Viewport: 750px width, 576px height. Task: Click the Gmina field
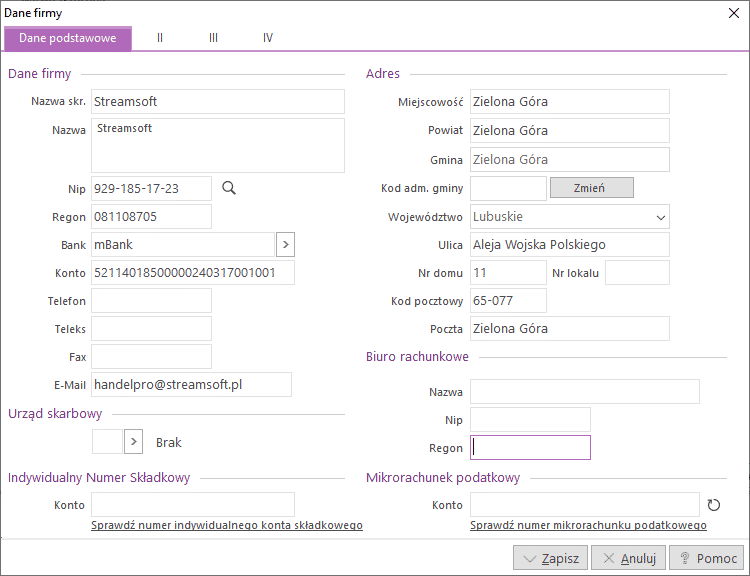[x=570, y=160]
